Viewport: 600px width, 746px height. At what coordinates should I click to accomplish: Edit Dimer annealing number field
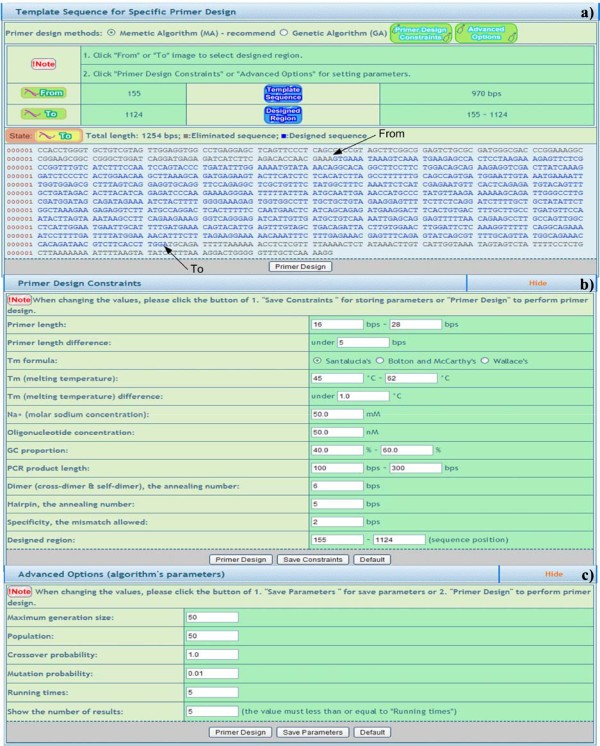pos(337,486)
